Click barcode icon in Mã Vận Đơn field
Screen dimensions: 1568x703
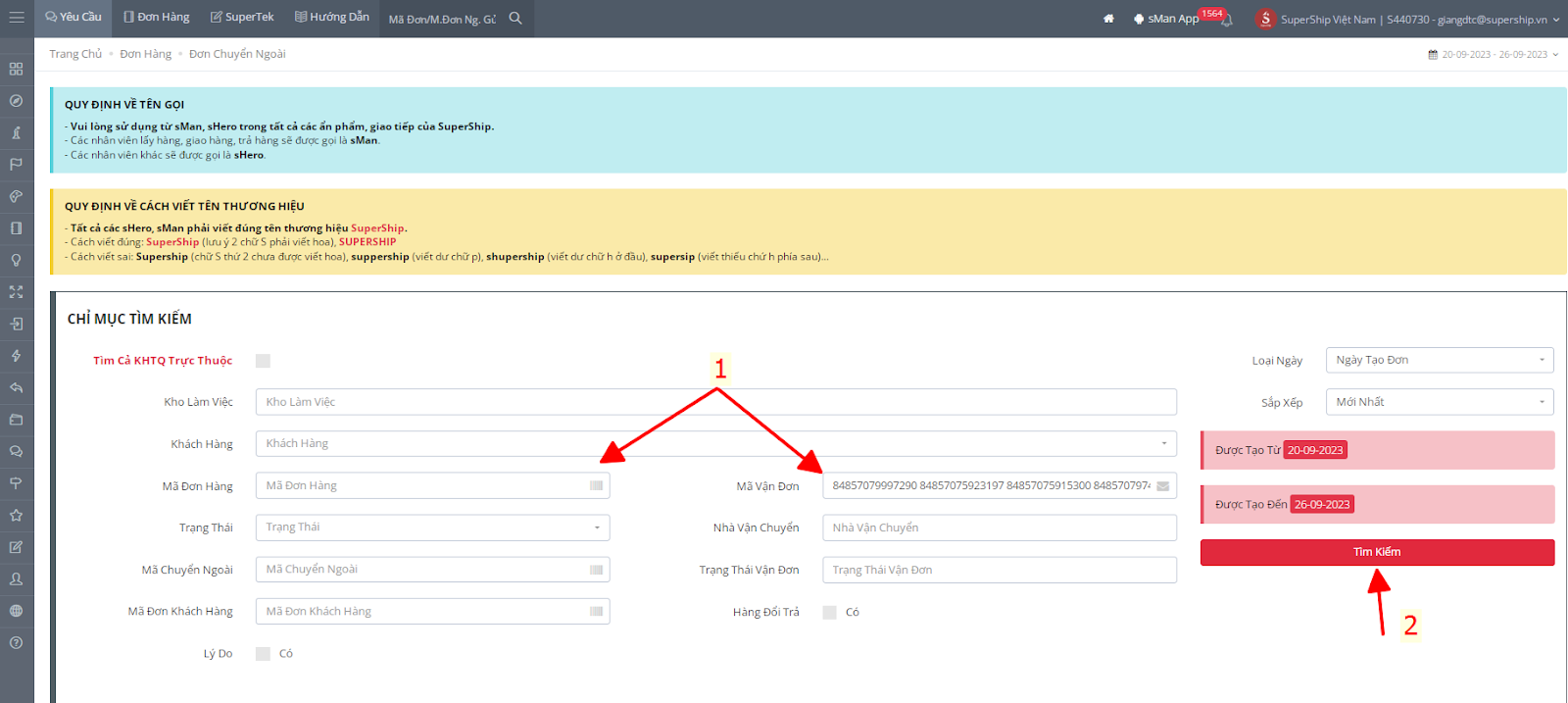[1162, 485]
